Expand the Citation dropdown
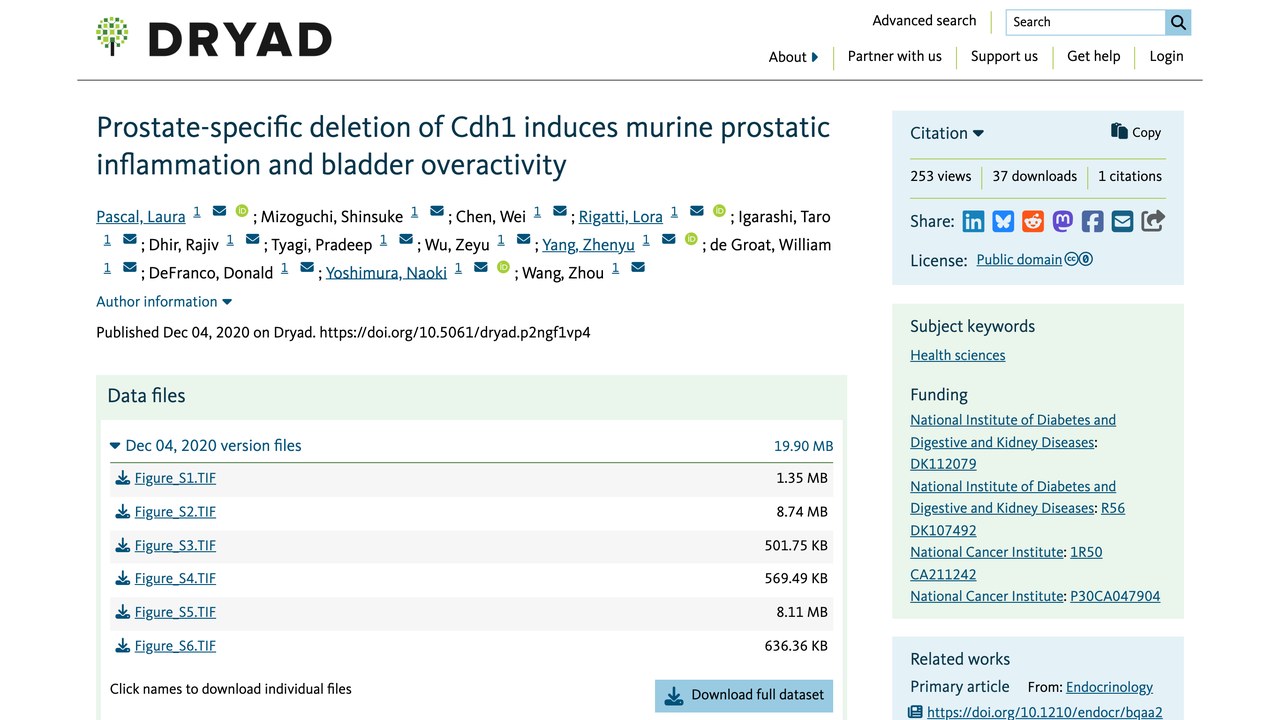This screenshot has height=720, width=1280. [x=947, y=133]
